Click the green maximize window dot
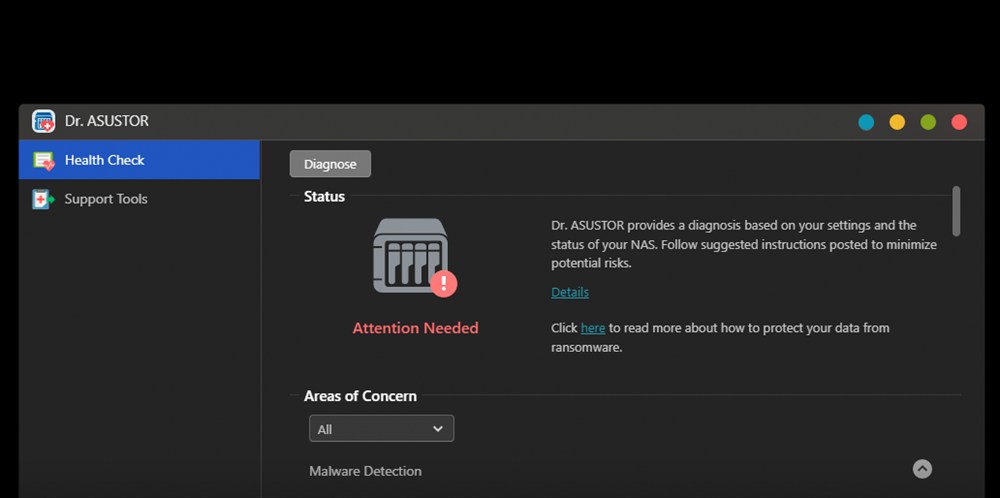The width and height of the screenshot is (1000, 498). point(928,122)
